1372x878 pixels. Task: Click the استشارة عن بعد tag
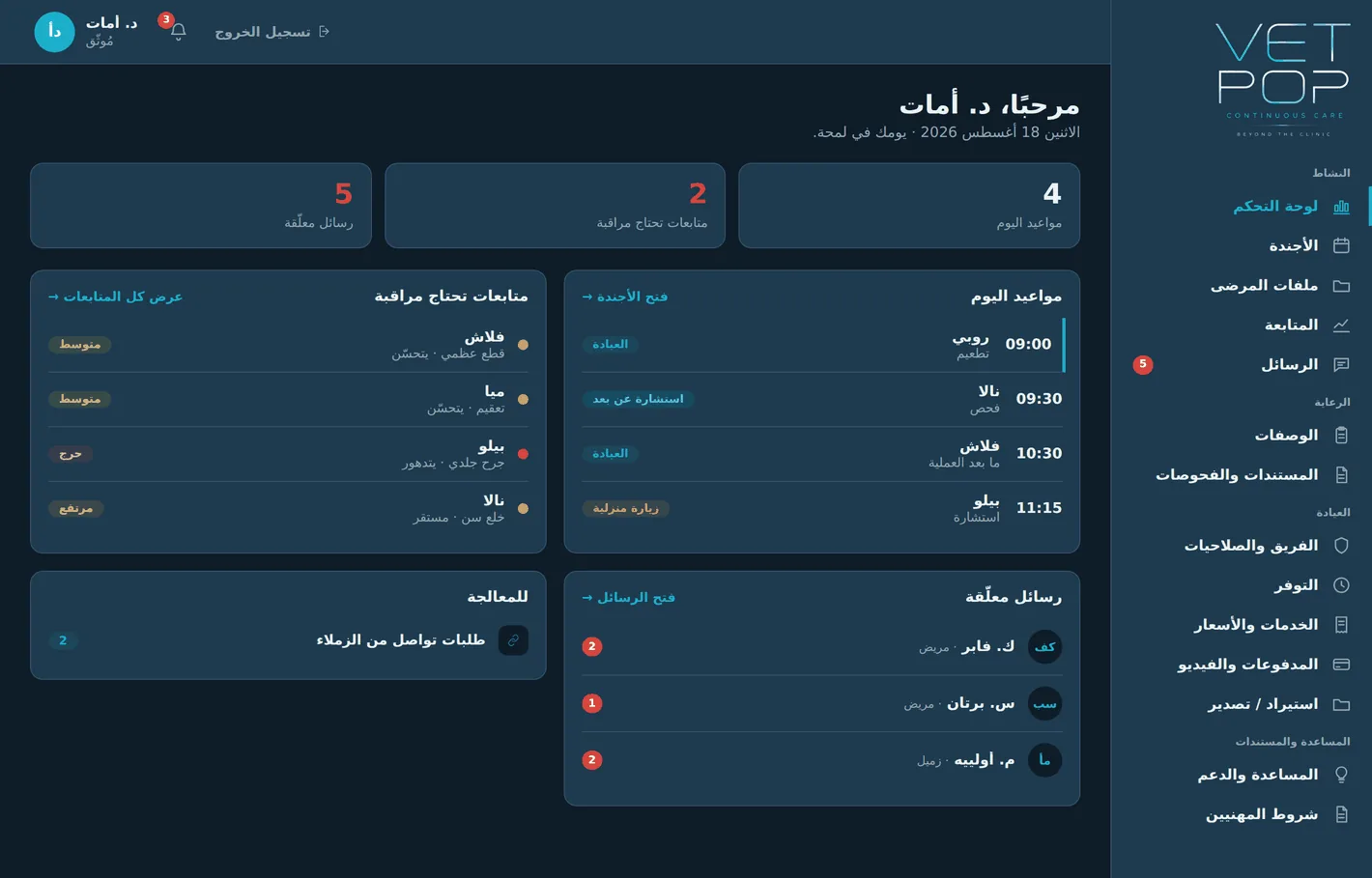[x=638, y=399]
